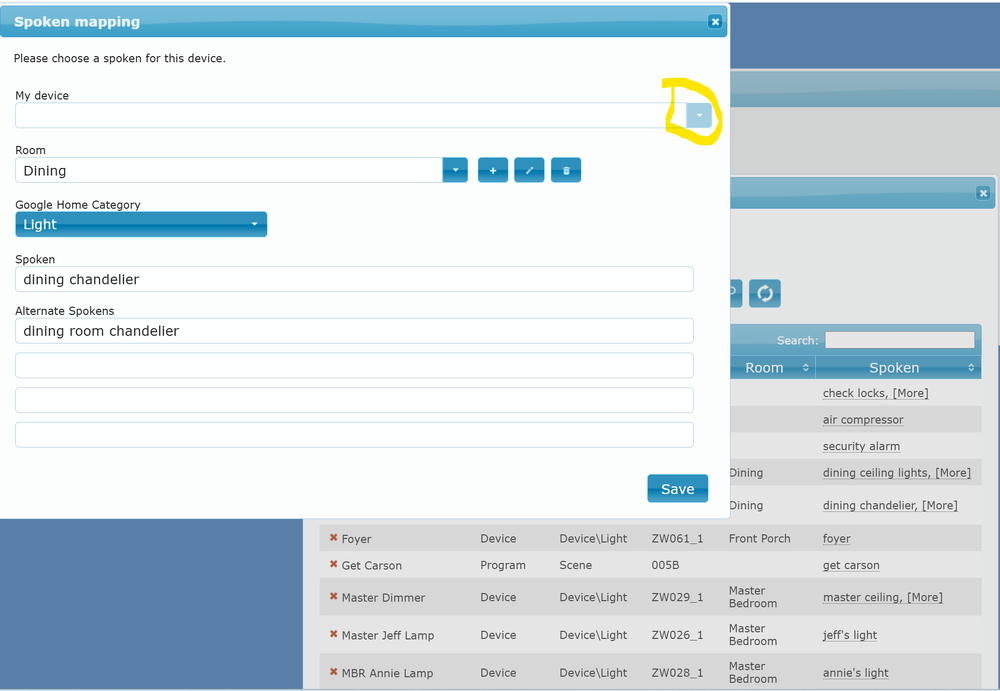Image resolution: width=1000 pixels, height=691 pixels.
Task: Click the My device input field
Action: pos(351,115)
